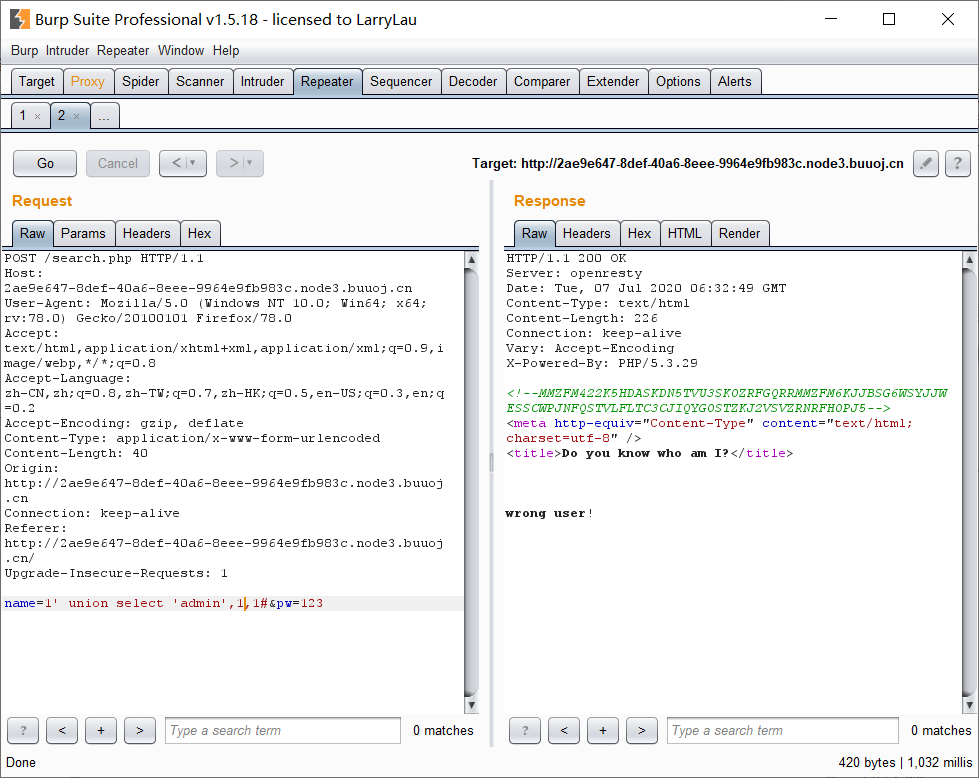The width and height of the screenshot is (979, 778).
Task: Click the response search help button
Action: (x=525, y=731)
